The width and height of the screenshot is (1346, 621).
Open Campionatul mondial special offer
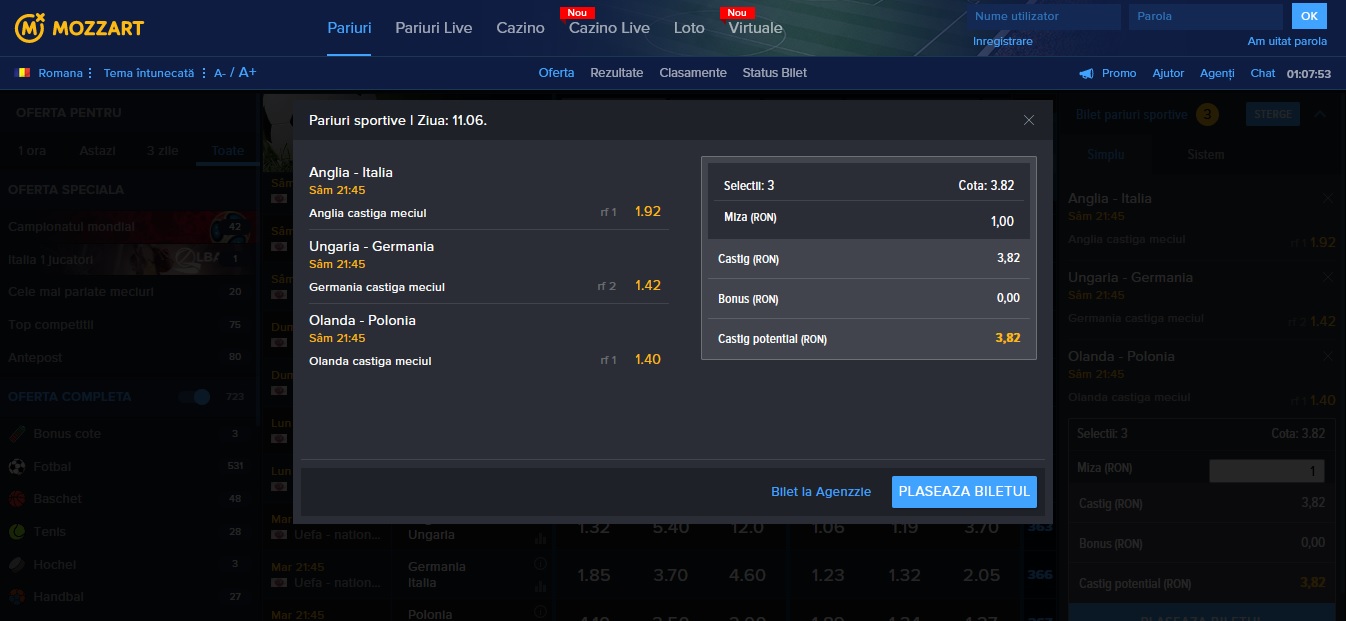128,227
